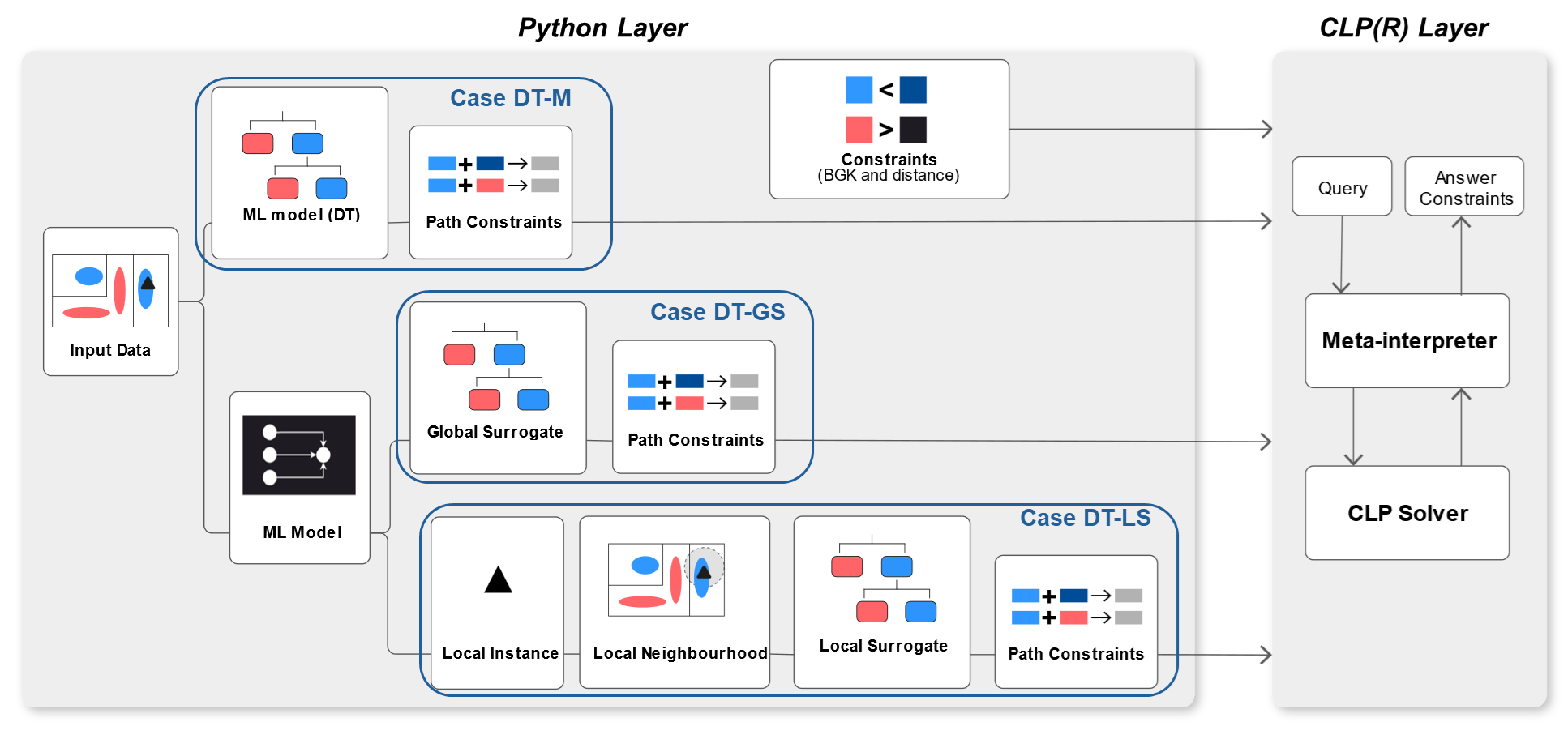The width and height of the screenshot is (1568, 735).
Task: Click the plot icon above Local Neighbourhood
Action: point(666,579)
